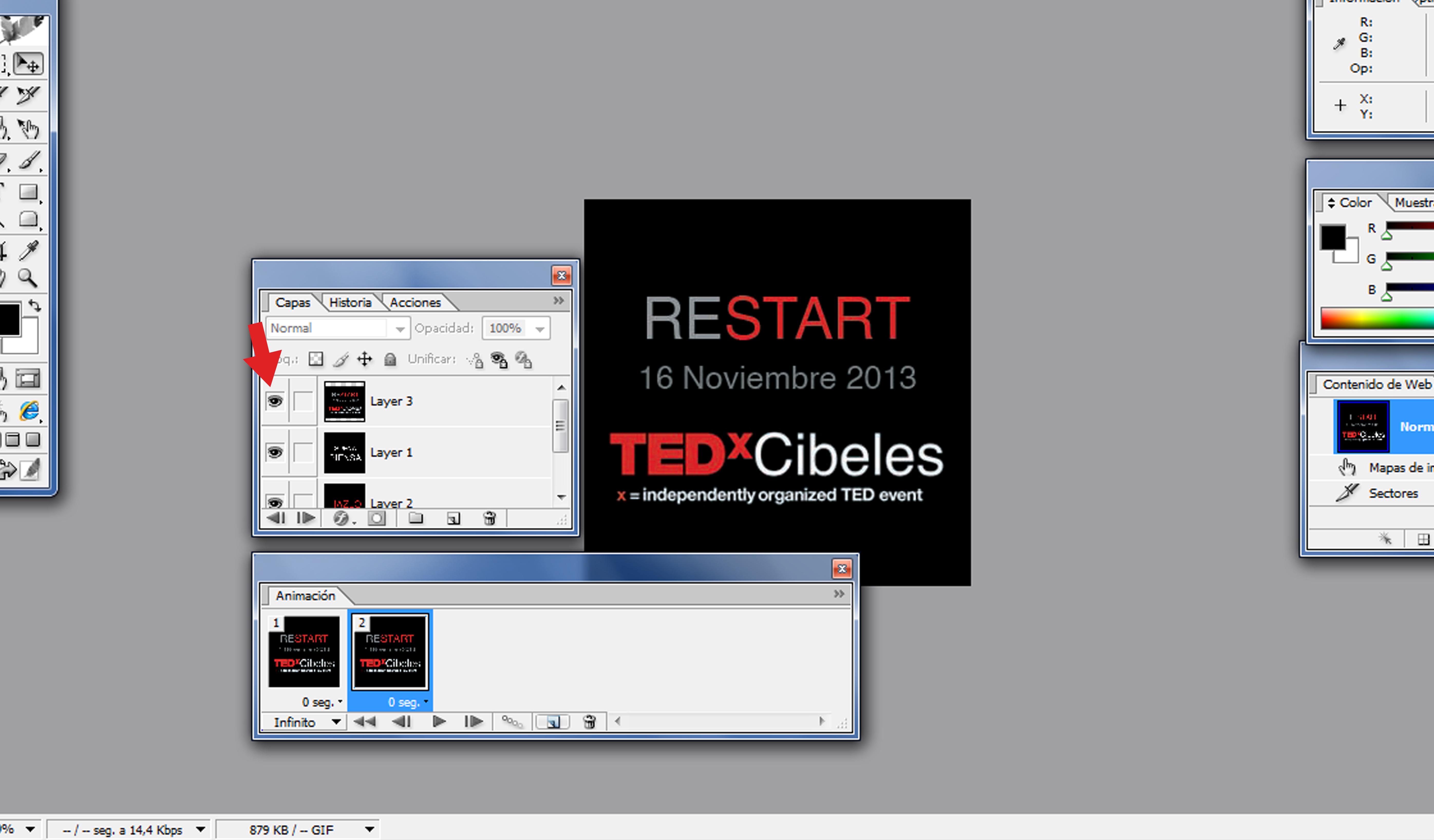The image size is (1434, 840).
Task: Delete animation frame with trash icon
Action: [x=590, y=722]
